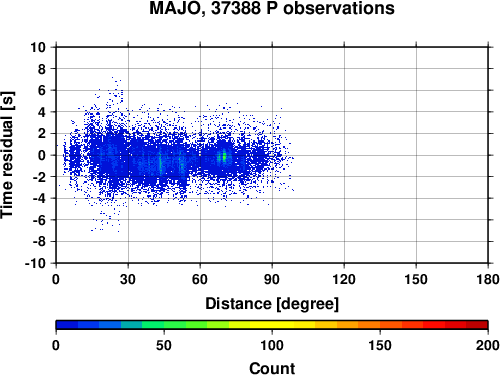Screen dimensions: 500x375
Task: Click the 'Distance [degree]' axis label
Action: click(x=272, y=304)
